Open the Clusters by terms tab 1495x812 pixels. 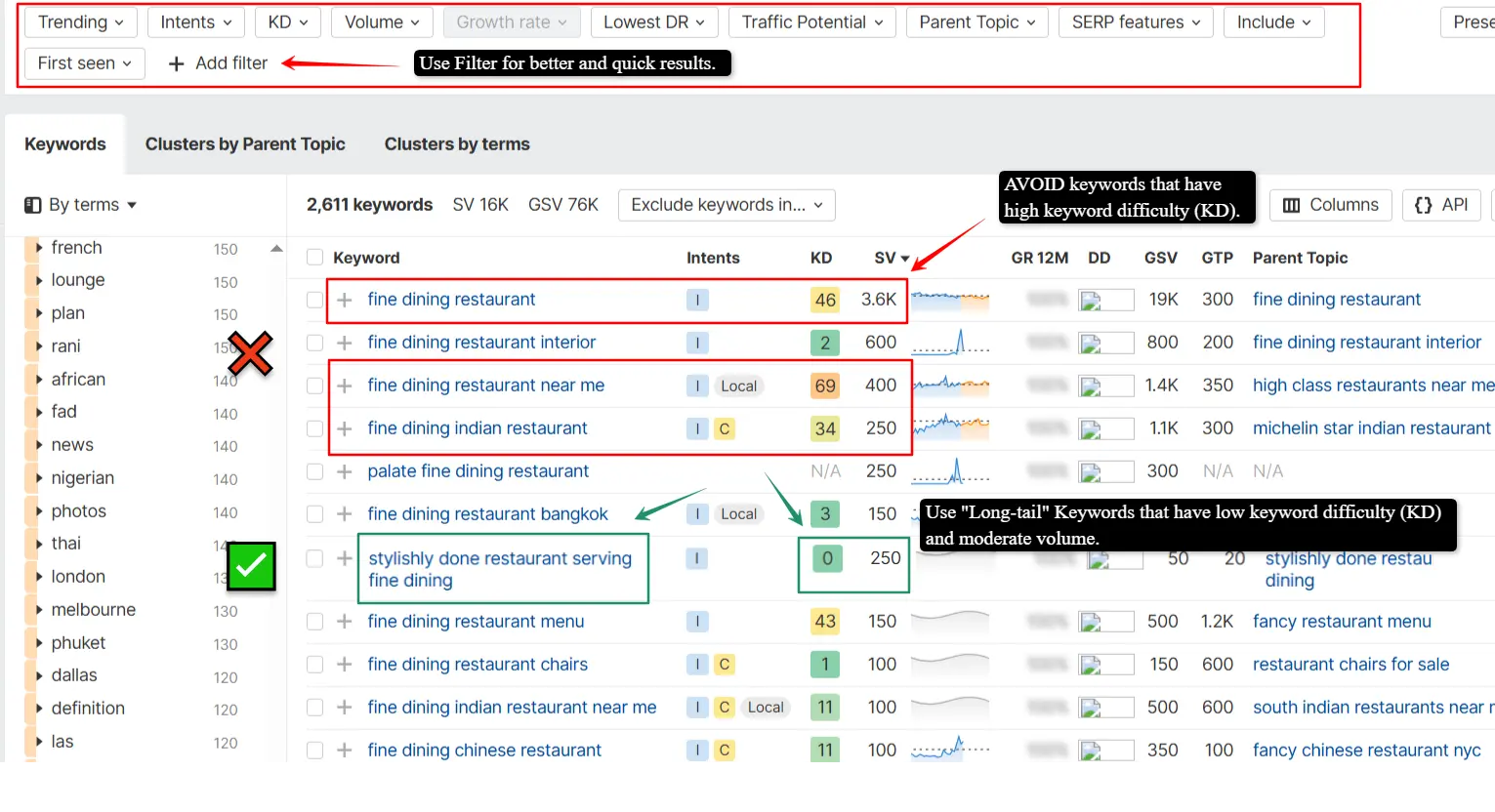click(457, 144)
